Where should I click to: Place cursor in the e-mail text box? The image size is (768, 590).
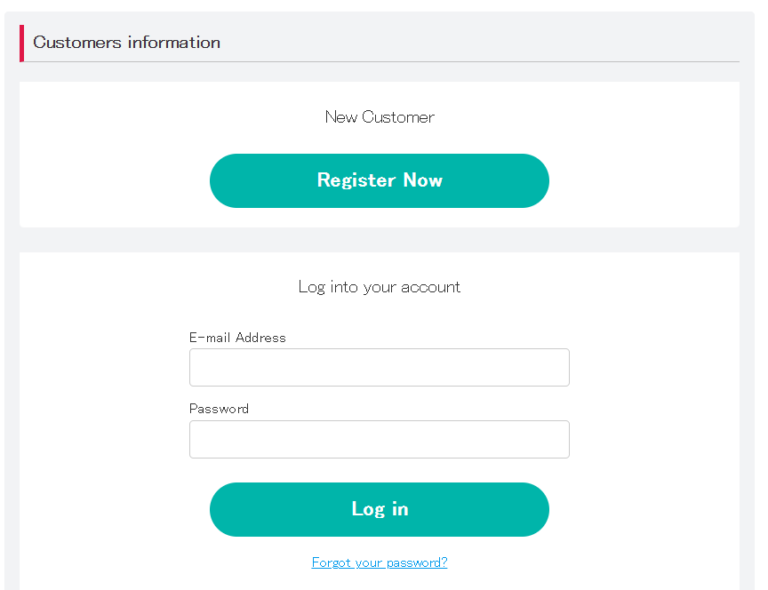[379, 367]
